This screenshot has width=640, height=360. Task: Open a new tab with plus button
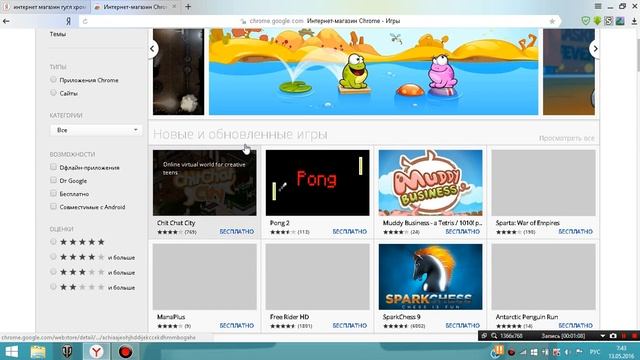pos(188,7)
